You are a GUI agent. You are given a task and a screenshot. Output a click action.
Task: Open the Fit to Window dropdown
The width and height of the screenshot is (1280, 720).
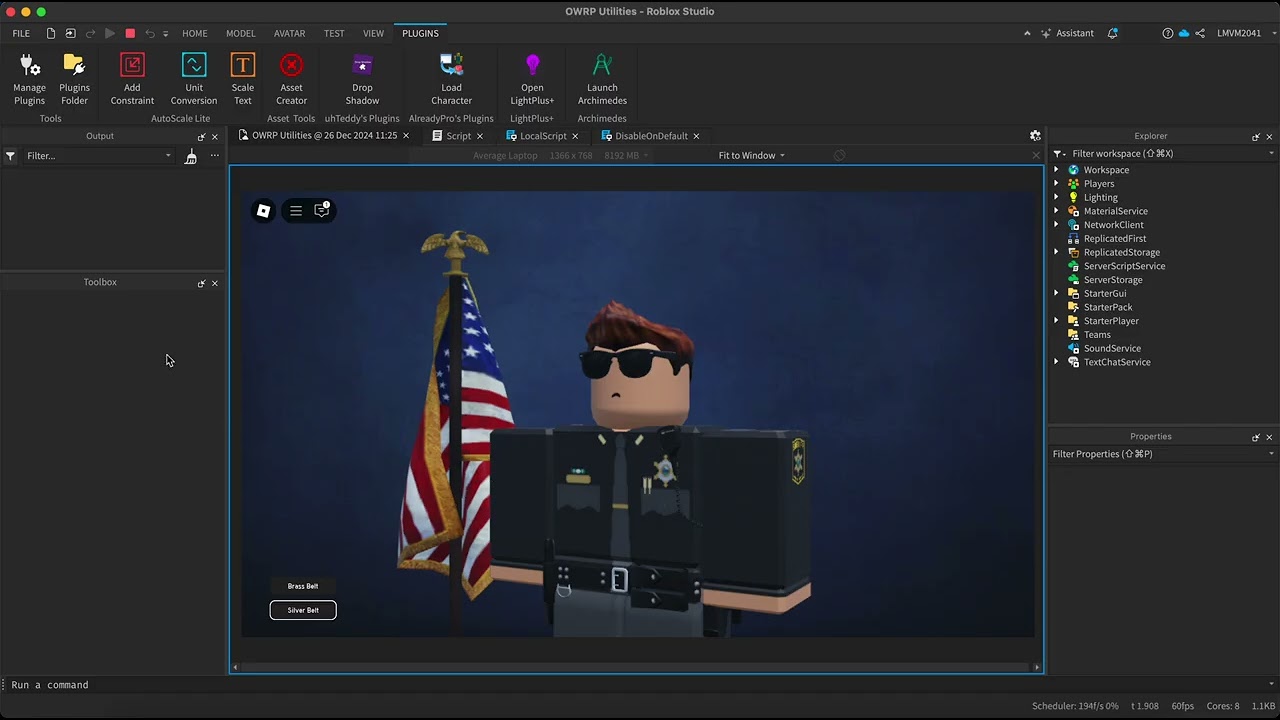750,155
